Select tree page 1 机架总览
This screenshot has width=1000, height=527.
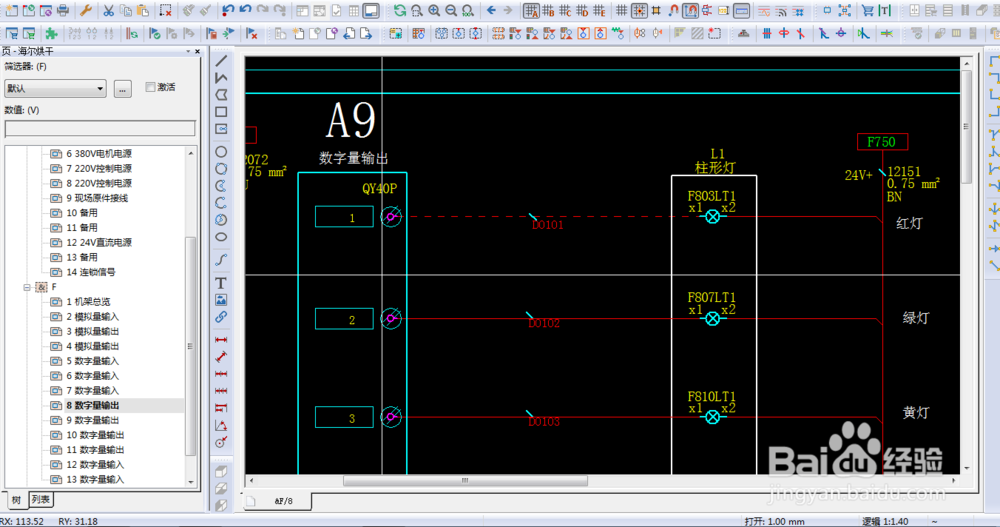tap(89, 302)
